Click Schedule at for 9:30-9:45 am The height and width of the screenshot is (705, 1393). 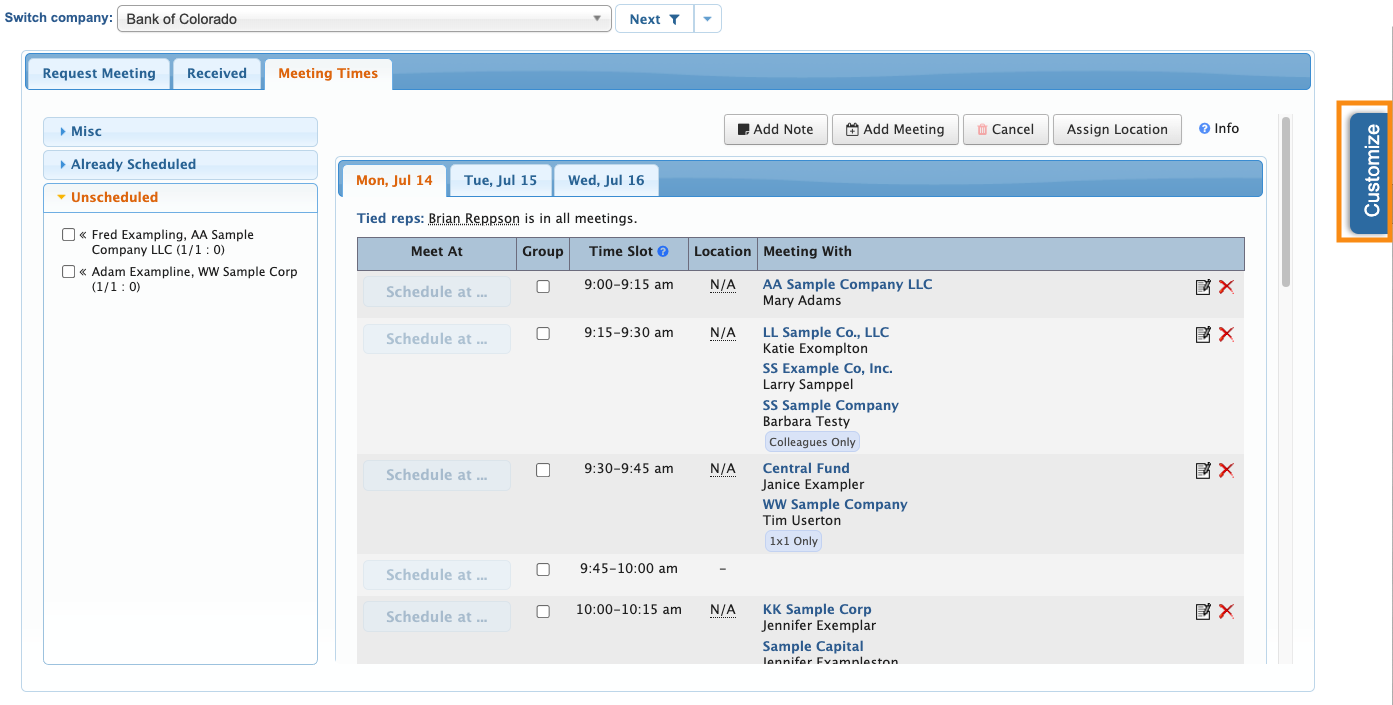click(437, 475)
